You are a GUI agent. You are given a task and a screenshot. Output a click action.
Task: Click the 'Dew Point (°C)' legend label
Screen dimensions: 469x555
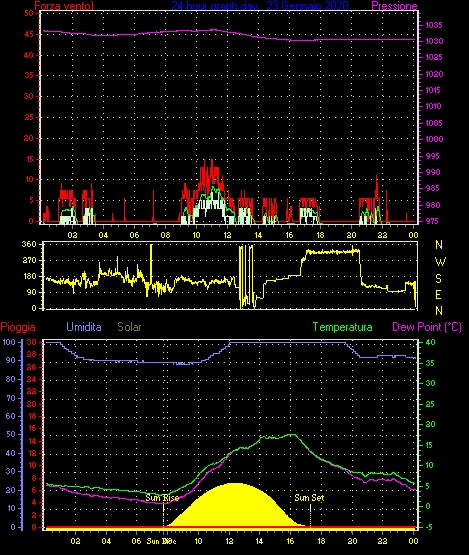coord(427,327)
